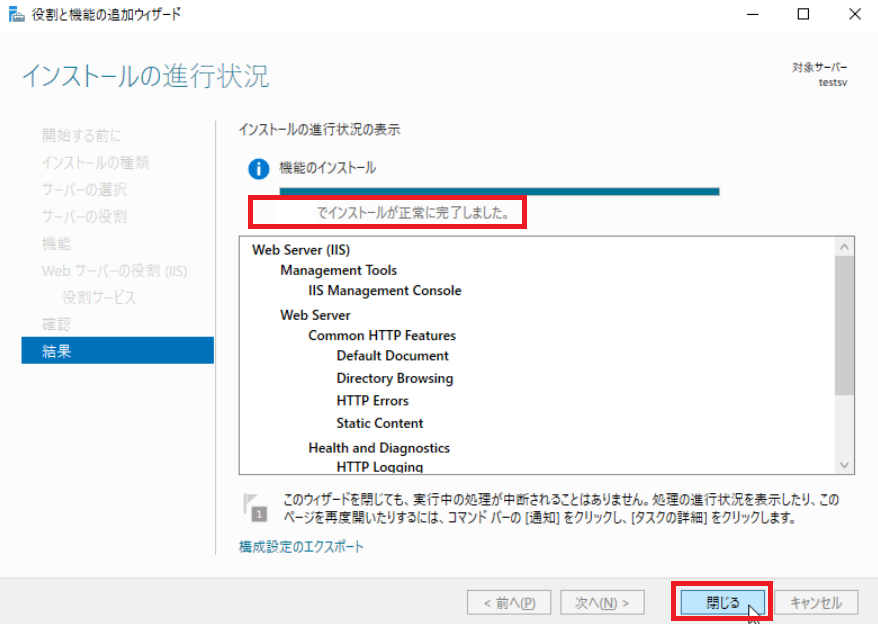The image size is (878, 624).
Task: Click the HTTP Logging row
Action: point(380,467)
